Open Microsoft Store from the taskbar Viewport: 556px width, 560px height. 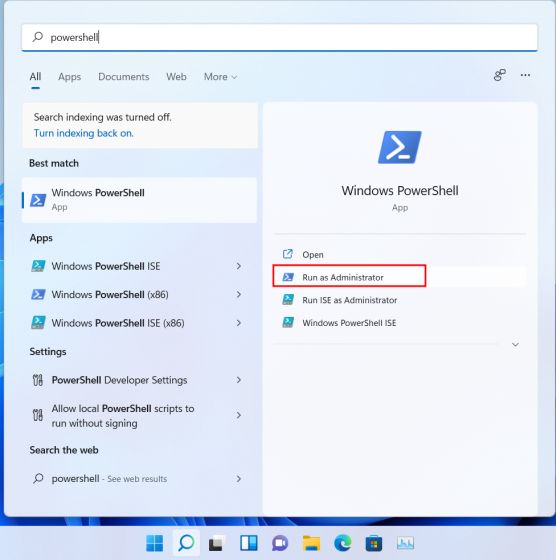[374, 543]
